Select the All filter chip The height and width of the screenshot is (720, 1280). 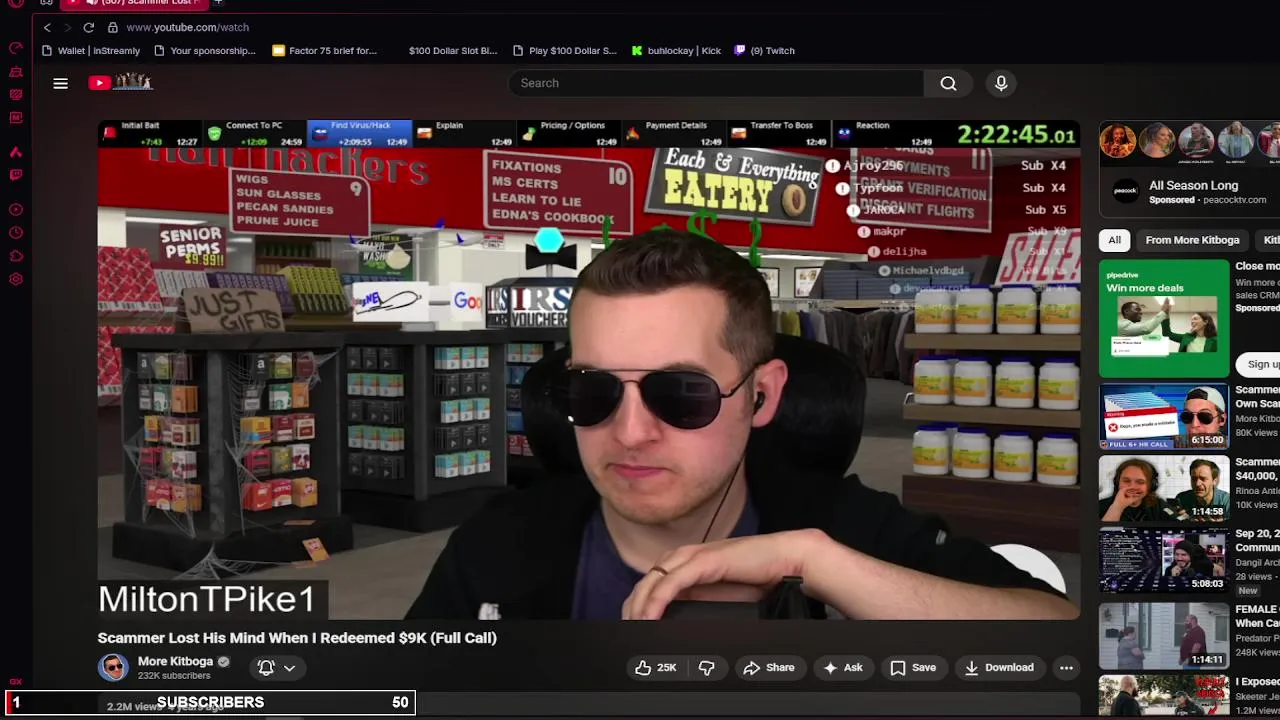tap(1114, 240)
